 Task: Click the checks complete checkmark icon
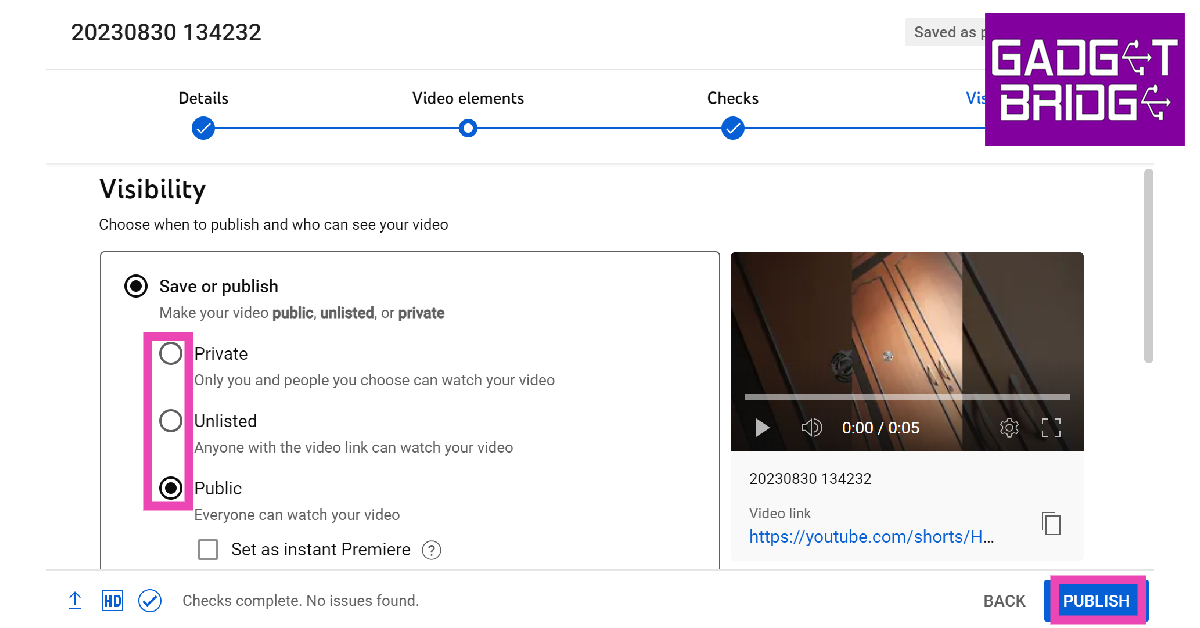pos(150,600)
